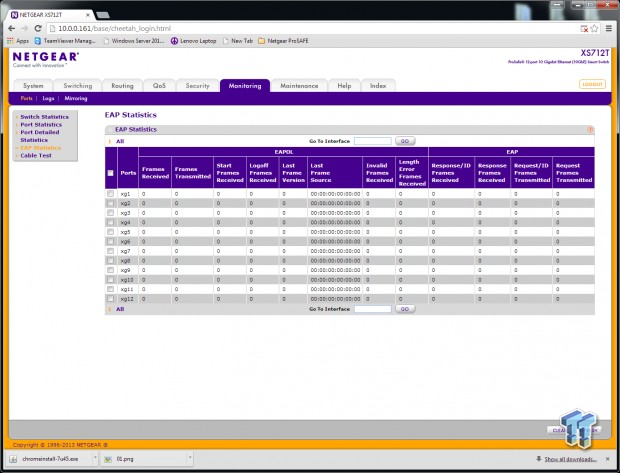Open the Apps bookmarks shortcut
The width and height of the screenshot is (620, 473).
point(18,41)
